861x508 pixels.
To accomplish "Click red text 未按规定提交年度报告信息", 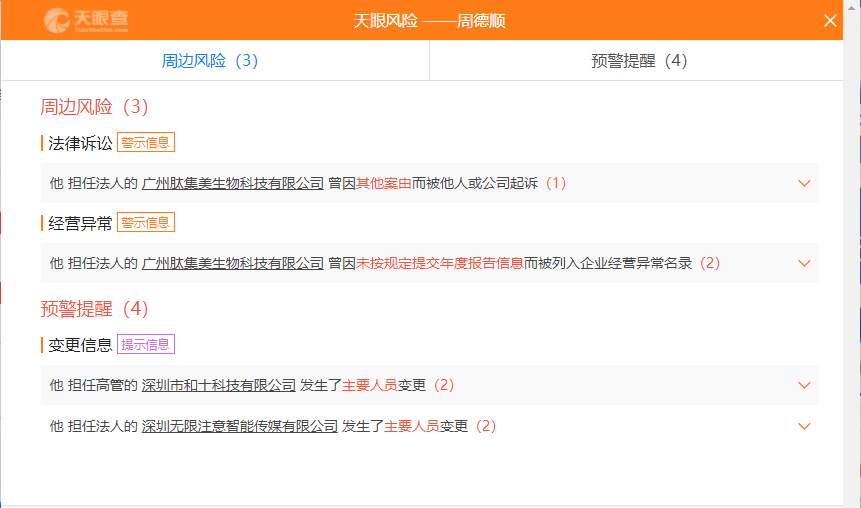I will [x=440, y=264].
